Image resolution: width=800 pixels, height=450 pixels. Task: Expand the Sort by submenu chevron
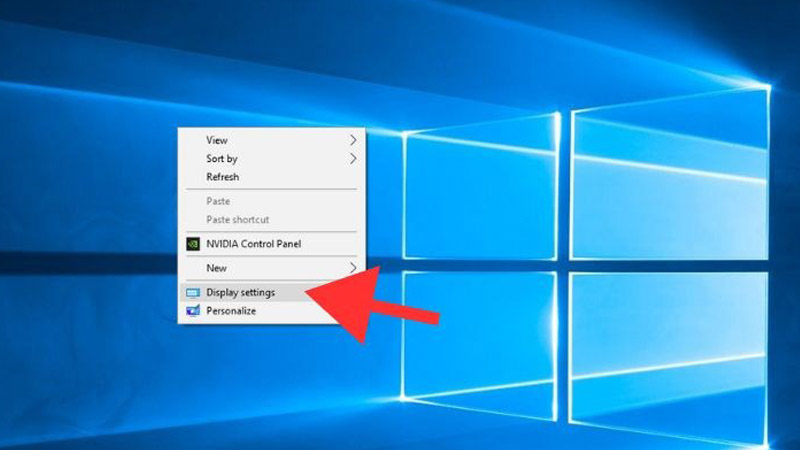click(x=353, y=158)
